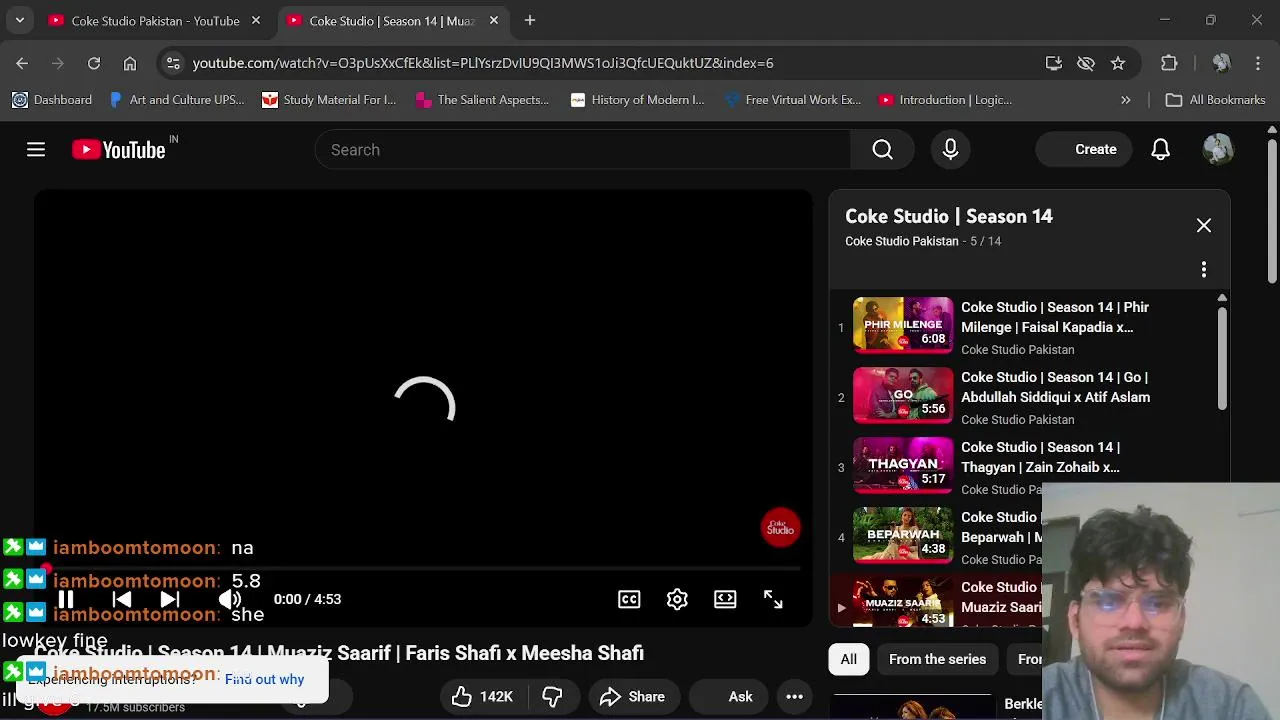Image resolution: width=1280 pixels, height=720 pixels.
Task: Open the Dashboard bookmark
Action: coord(52,100)
